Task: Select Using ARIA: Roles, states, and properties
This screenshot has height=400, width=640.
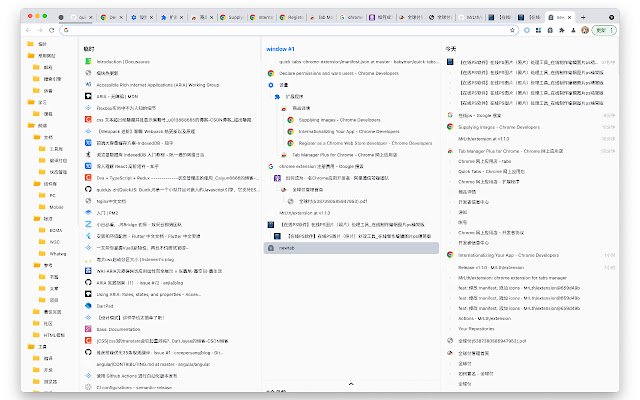Action: [x=149, y=294]
